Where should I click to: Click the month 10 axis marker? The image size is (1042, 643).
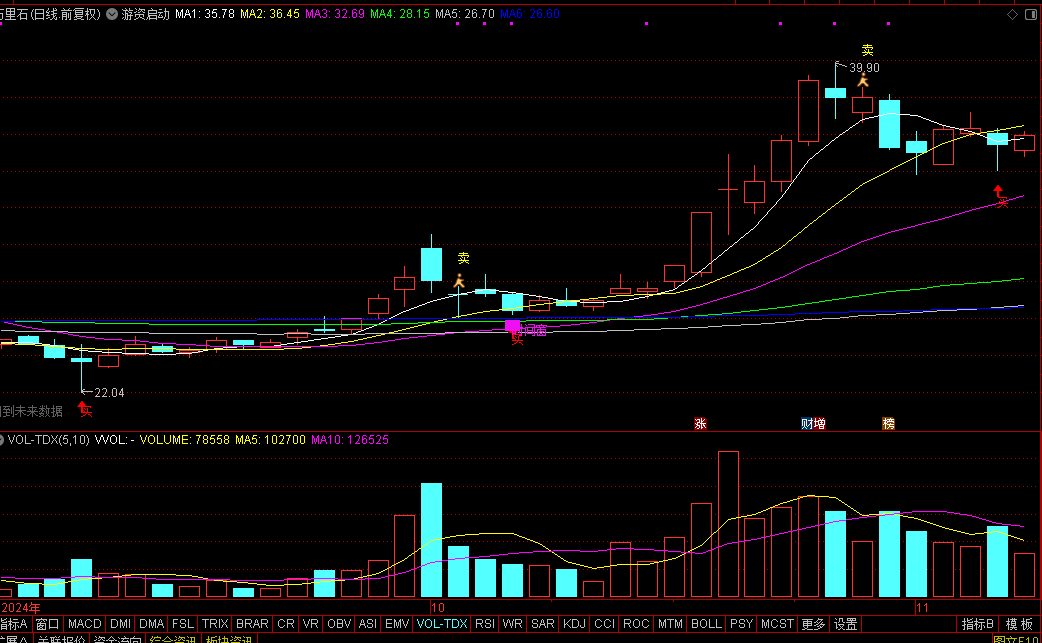point(437,607)
